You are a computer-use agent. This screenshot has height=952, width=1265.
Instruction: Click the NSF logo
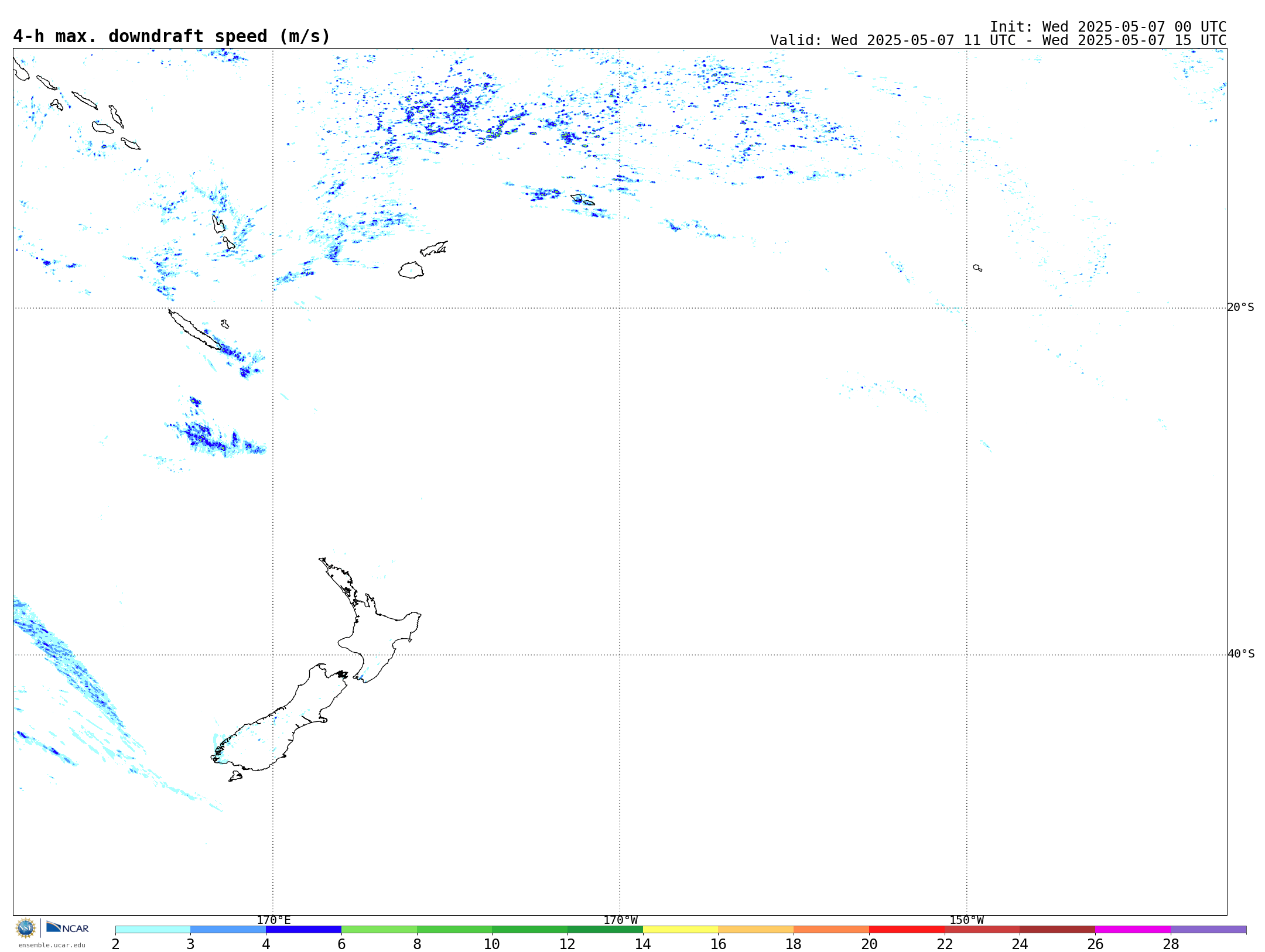26,928
